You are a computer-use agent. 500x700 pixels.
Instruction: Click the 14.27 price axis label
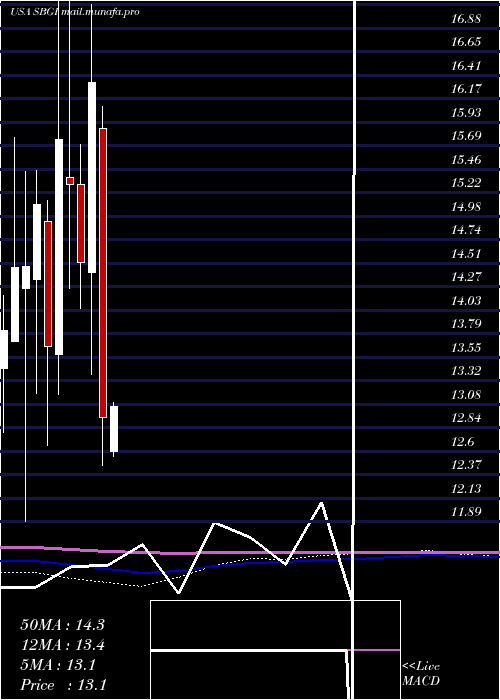[466, 277]
